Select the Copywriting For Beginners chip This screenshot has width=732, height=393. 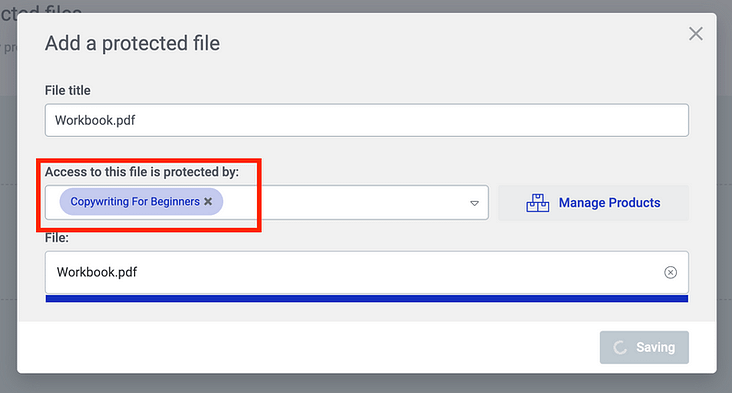coord(135,202)
